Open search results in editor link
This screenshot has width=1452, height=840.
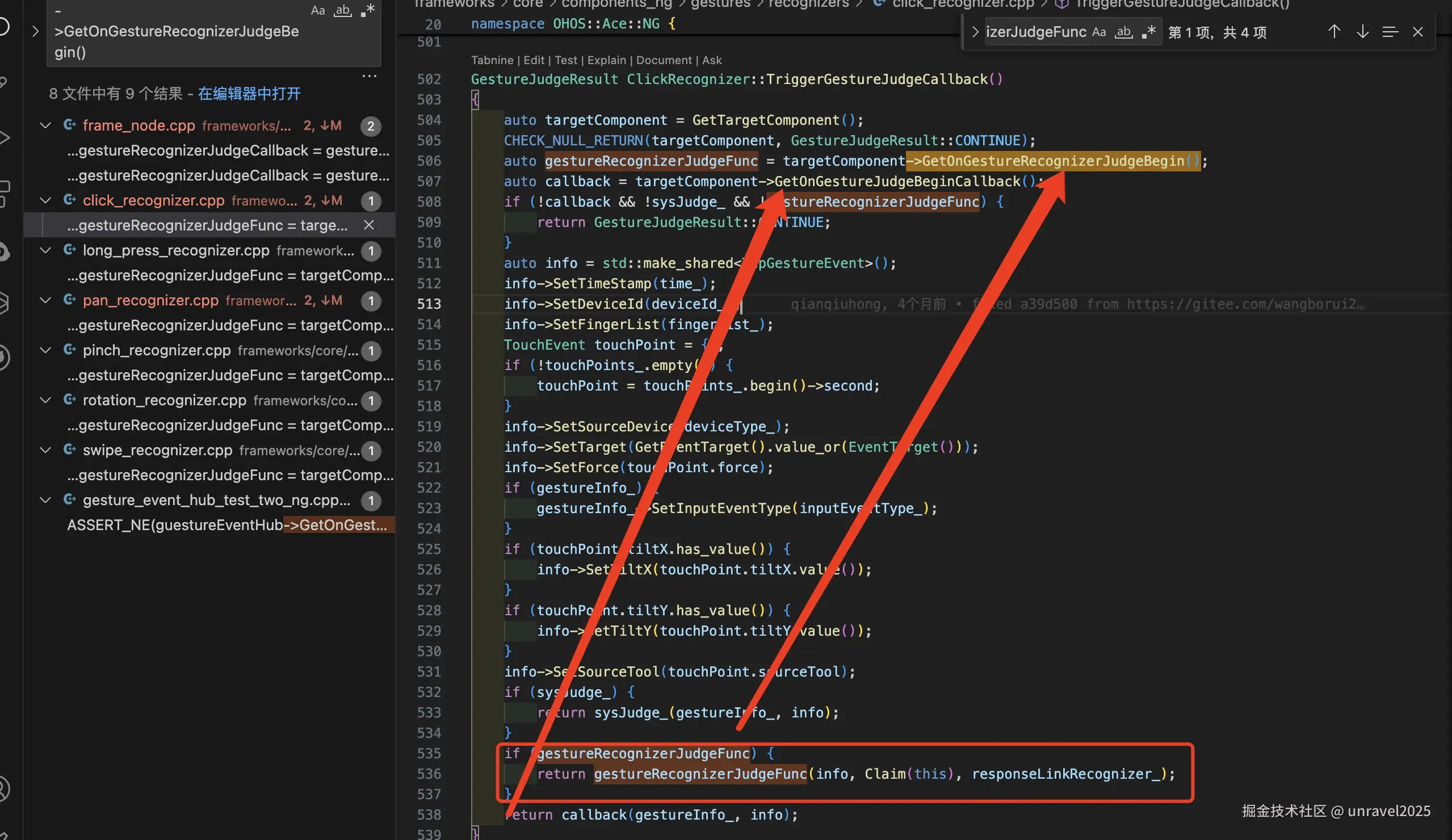click(249, 94)
